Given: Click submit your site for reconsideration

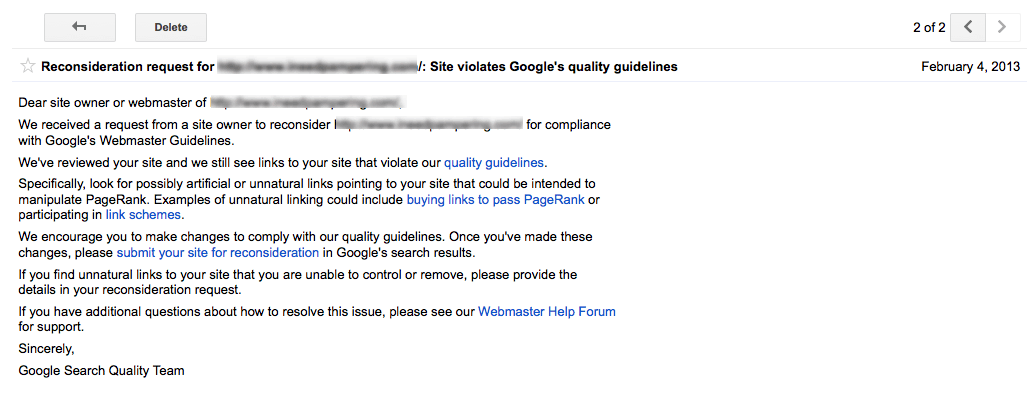Looking at the screenshot, I should (218, 252).
